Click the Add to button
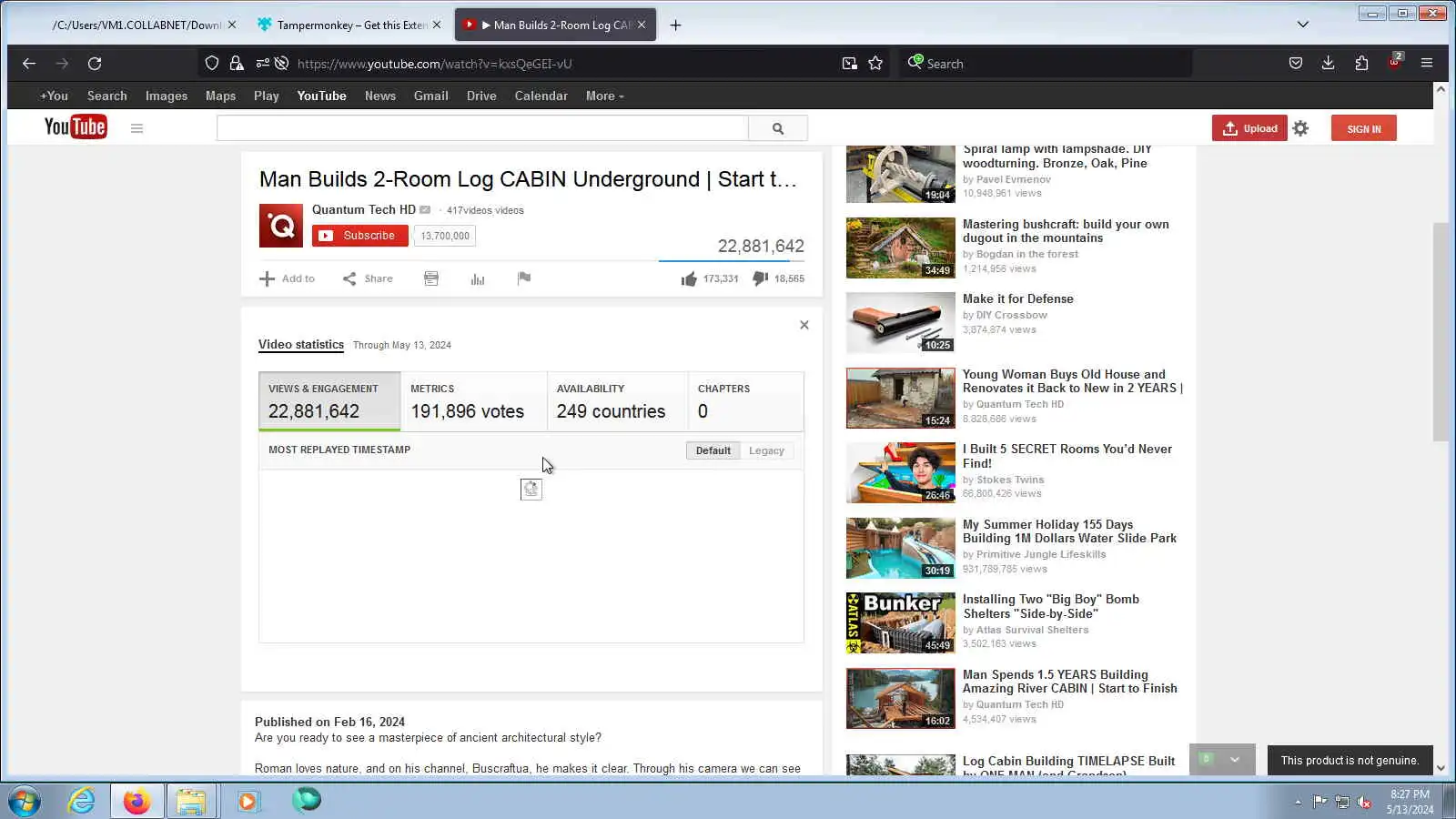The height and width of the screenshot is (819, 1456). click(287, 278)
